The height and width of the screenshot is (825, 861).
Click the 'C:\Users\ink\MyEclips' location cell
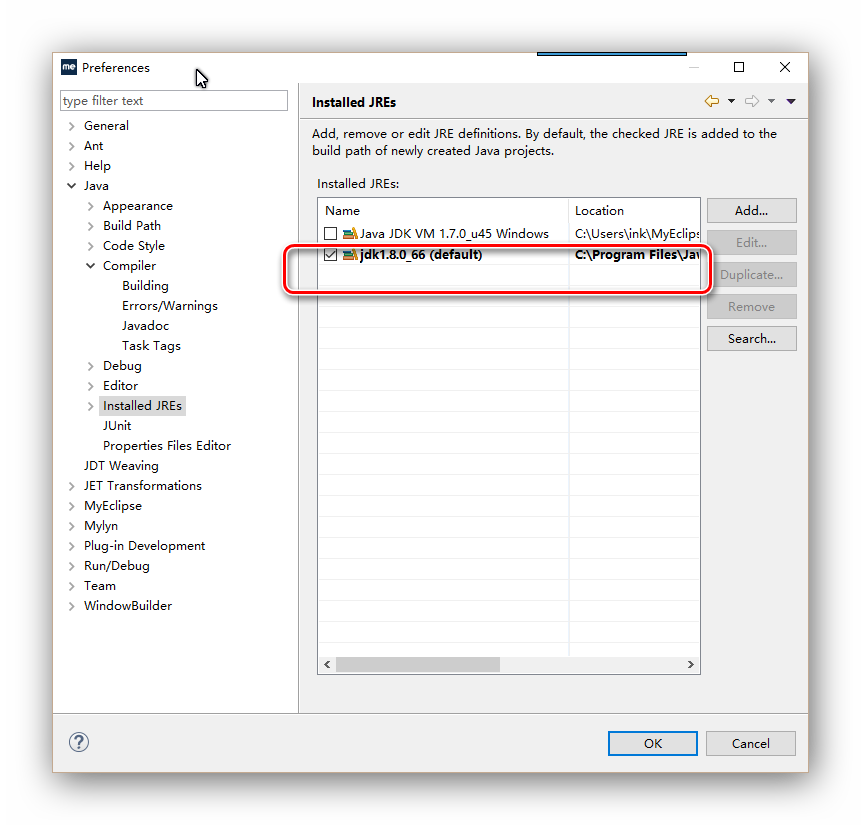point(637,234)
